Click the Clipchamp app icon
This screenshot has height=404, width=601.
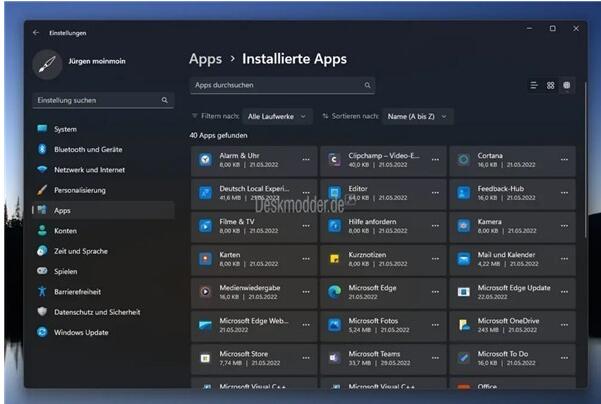(x=335, y=159)
